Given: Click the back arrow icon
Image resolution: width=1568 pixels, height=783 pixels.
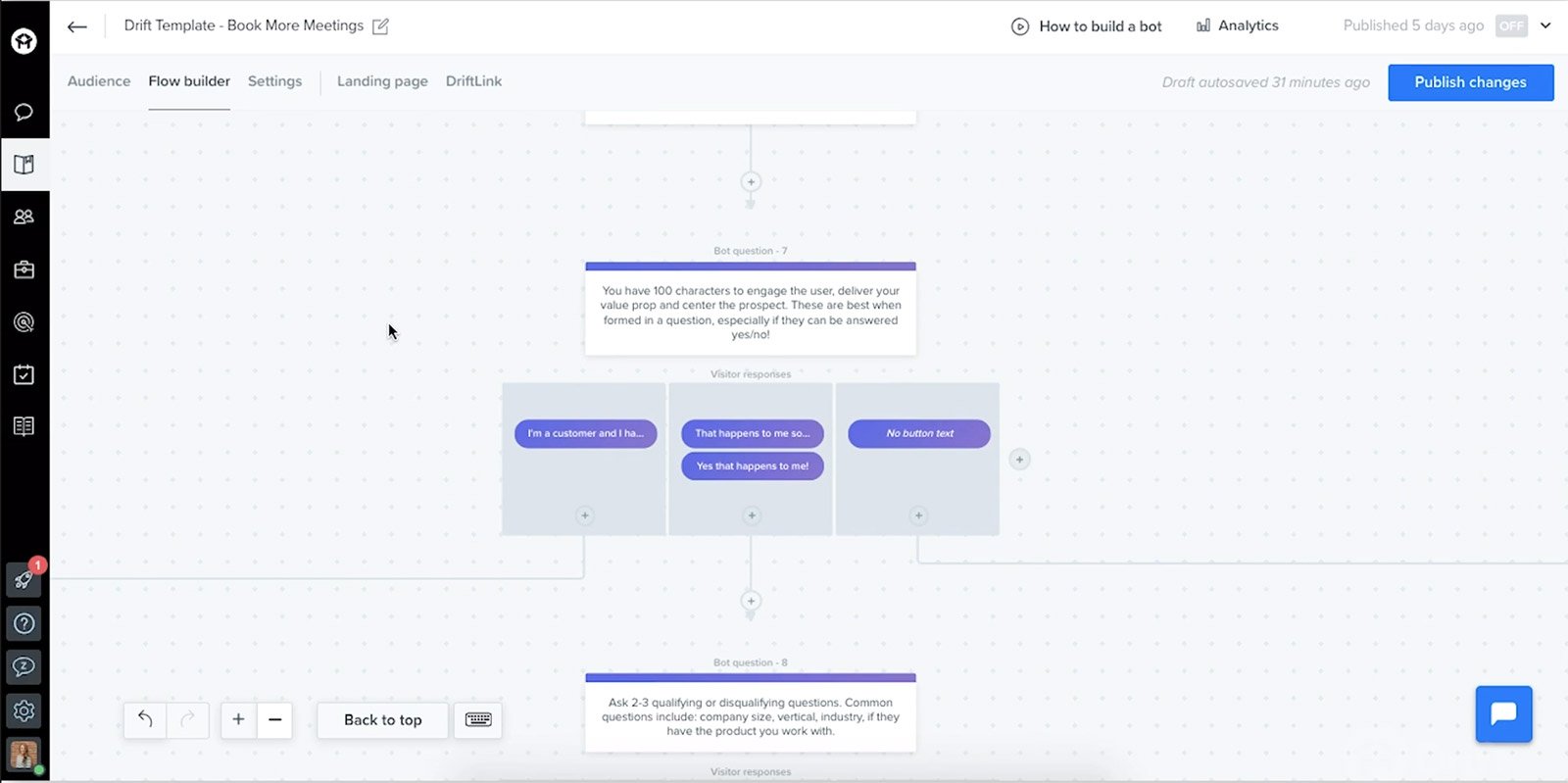Looking at the screenshot, I should [77, 26].
